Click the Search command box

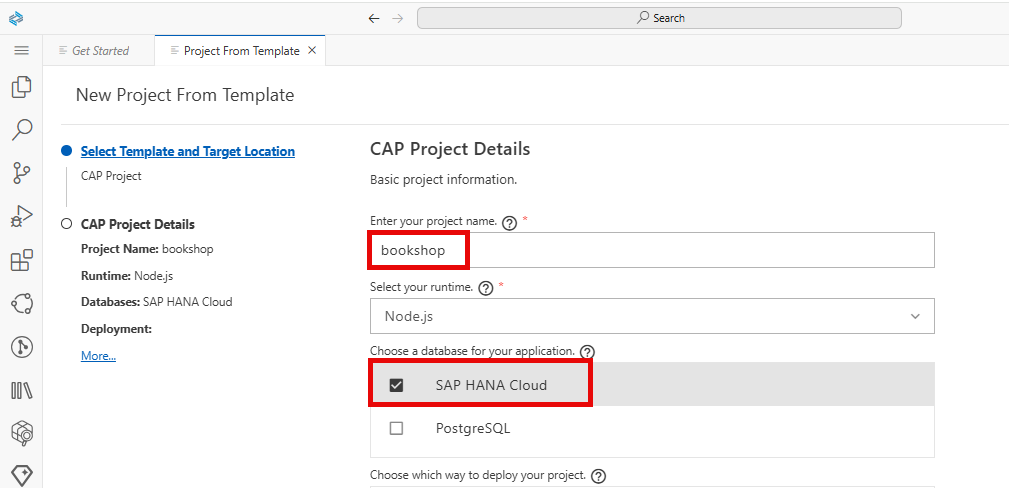point(659,18)
